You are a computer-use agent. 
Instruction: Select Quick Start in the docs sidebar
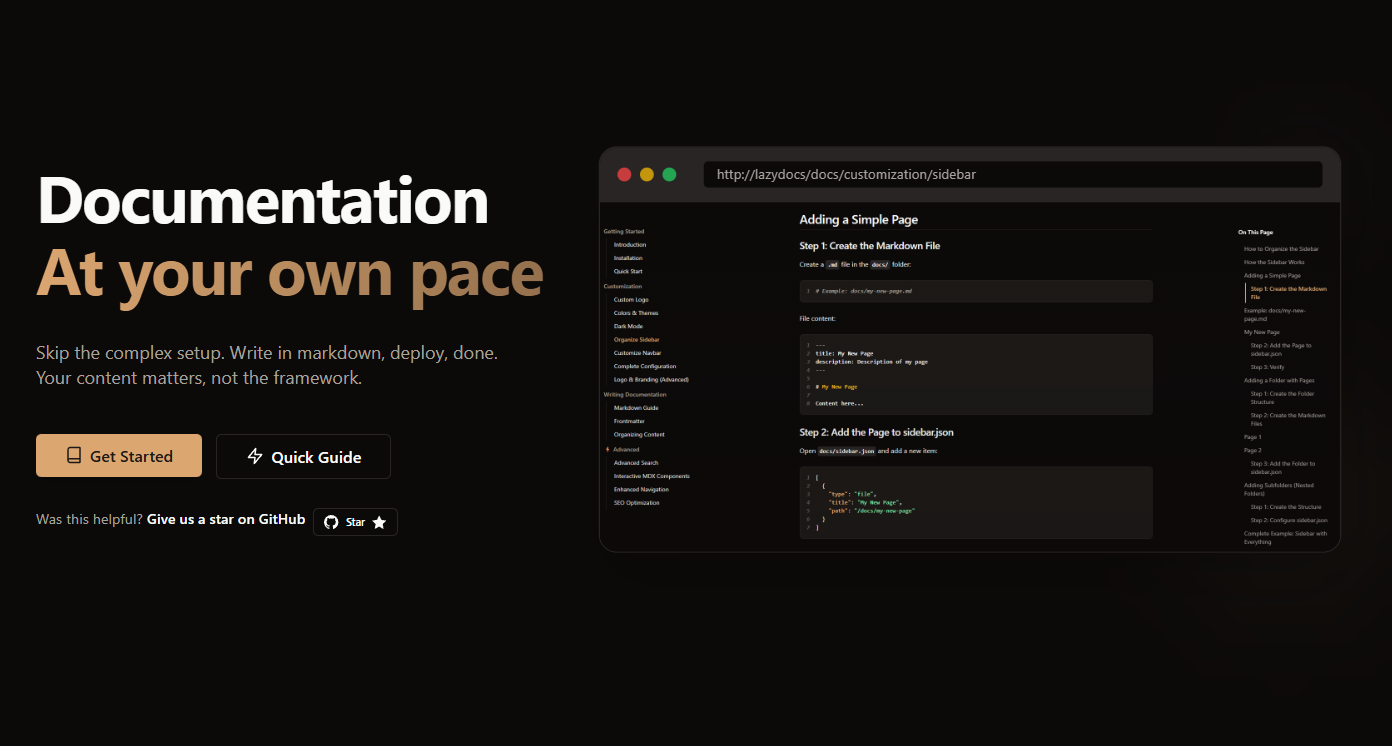point(628,271)
